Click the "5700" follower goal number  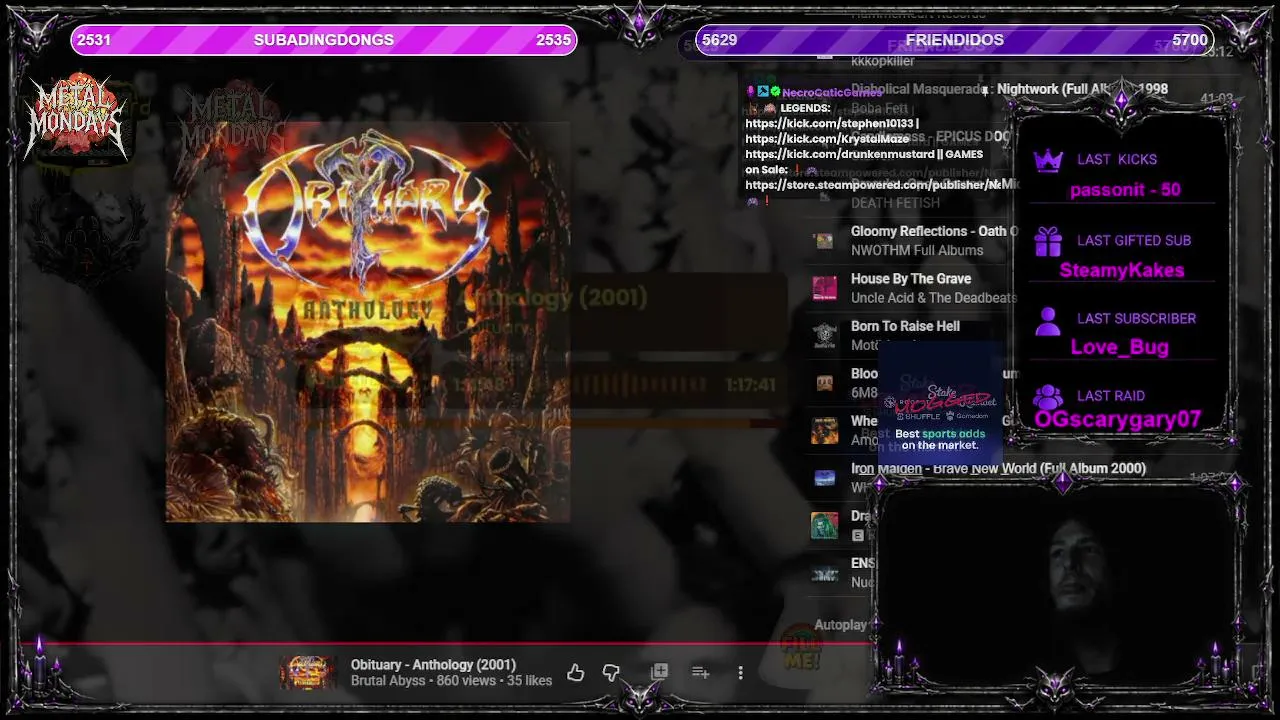(x=1190, y=40)
